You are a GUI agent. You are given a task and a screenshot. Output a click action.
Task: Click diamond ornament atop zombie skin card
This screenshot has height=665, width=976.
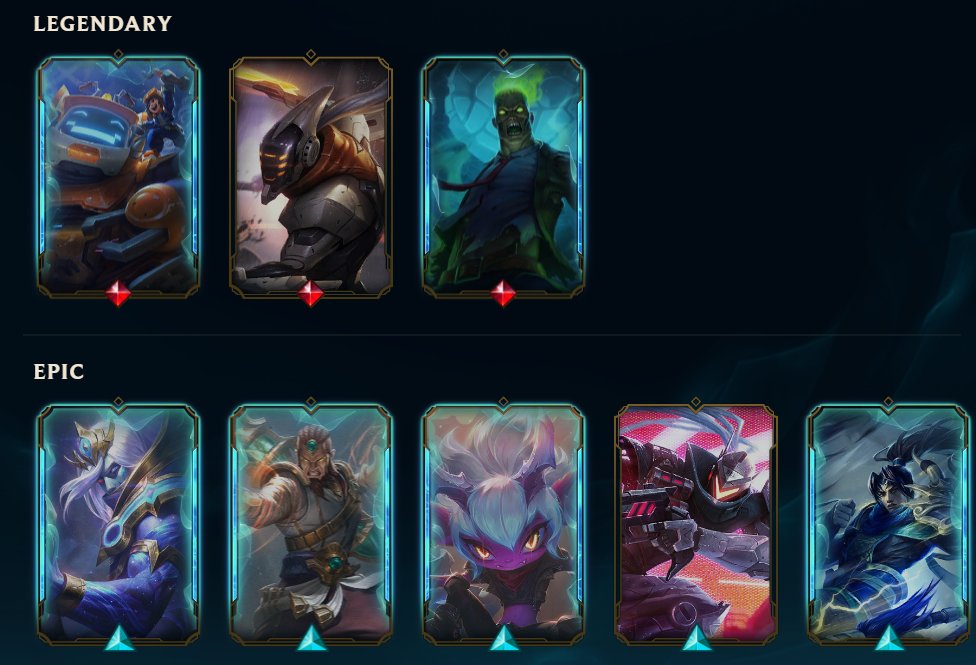pyautogui.click(x=503, y=55)
